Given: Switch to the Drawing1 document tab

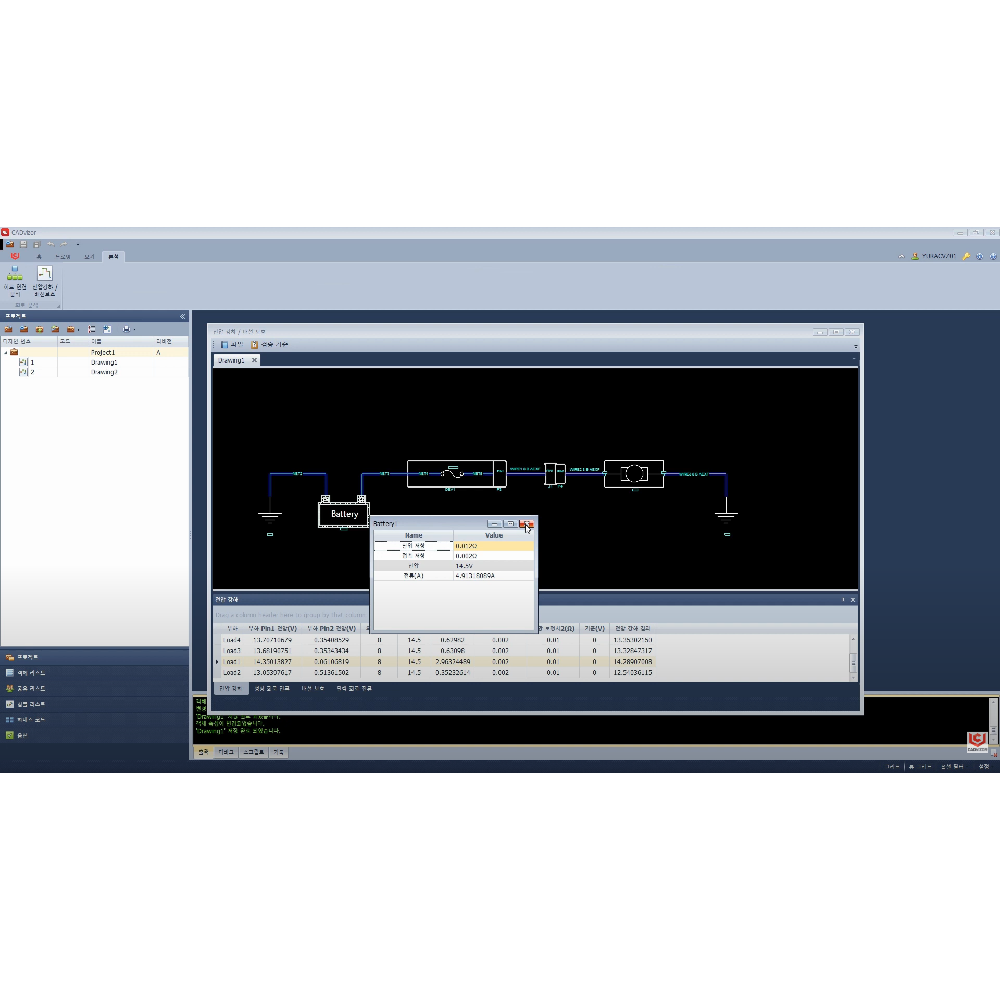Looking at the screenshot, I should tap(231, 360).
